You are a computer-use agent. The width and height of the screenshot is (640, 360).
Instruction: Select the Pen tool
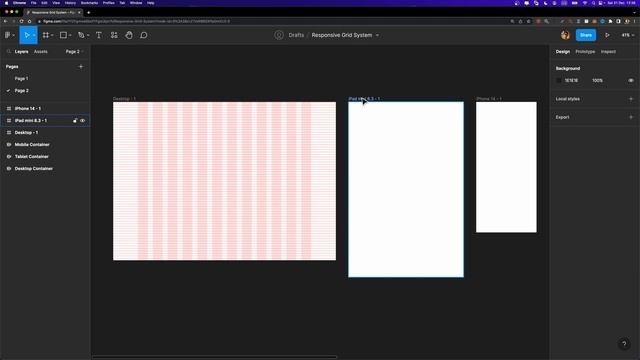tap(81, 35)
